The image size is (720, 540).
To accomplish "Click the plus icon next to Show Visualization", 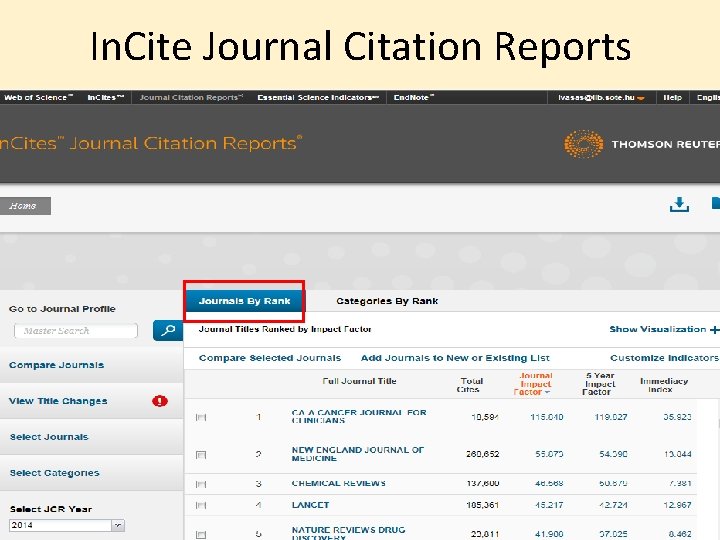I will point(714,330).
